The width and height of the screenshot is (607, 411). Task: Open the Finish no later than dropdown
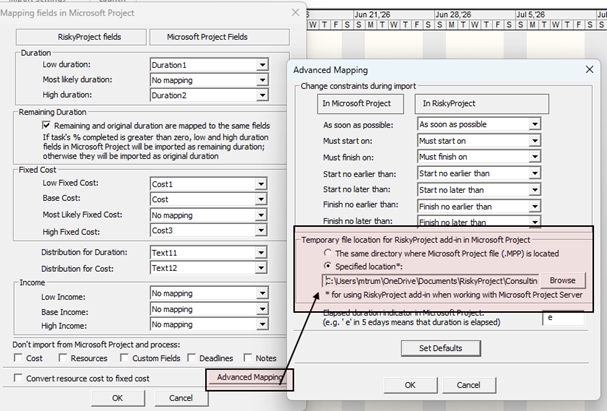(479, 222)
